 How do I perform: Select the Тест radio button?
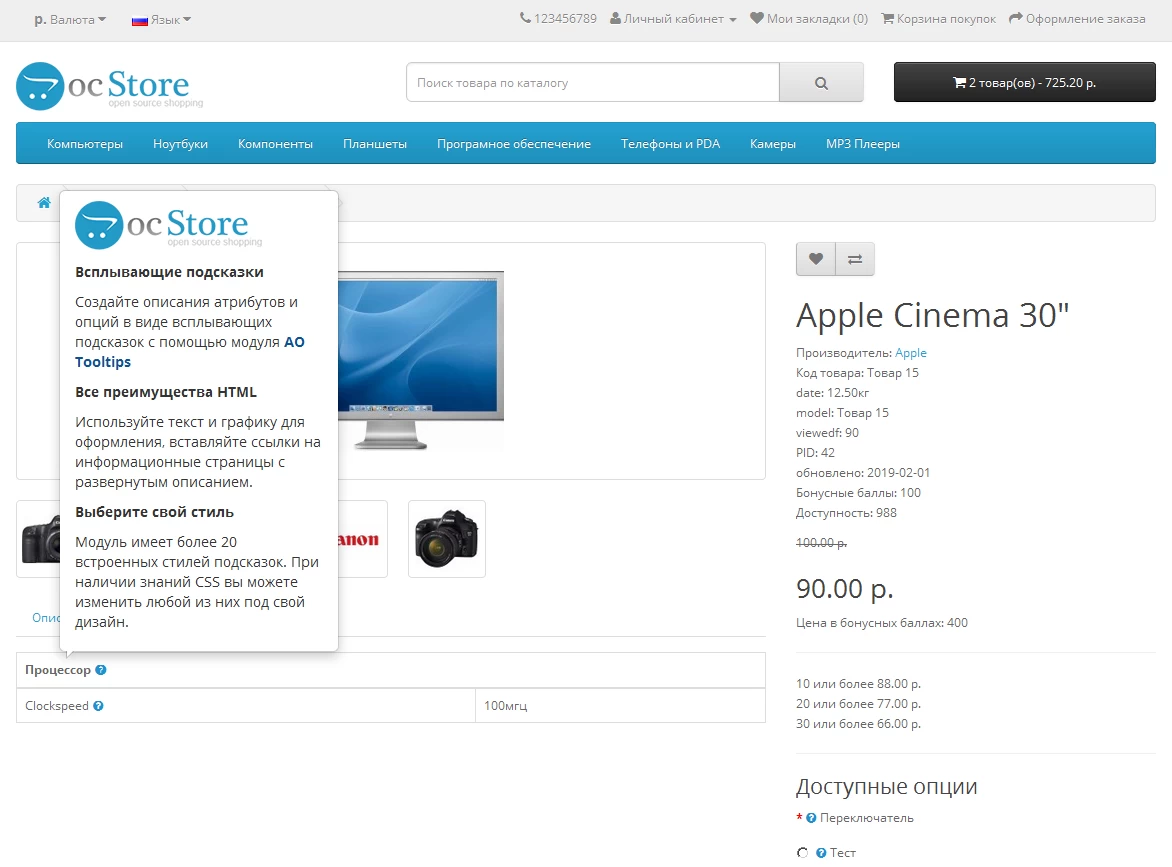coord(802,853)
